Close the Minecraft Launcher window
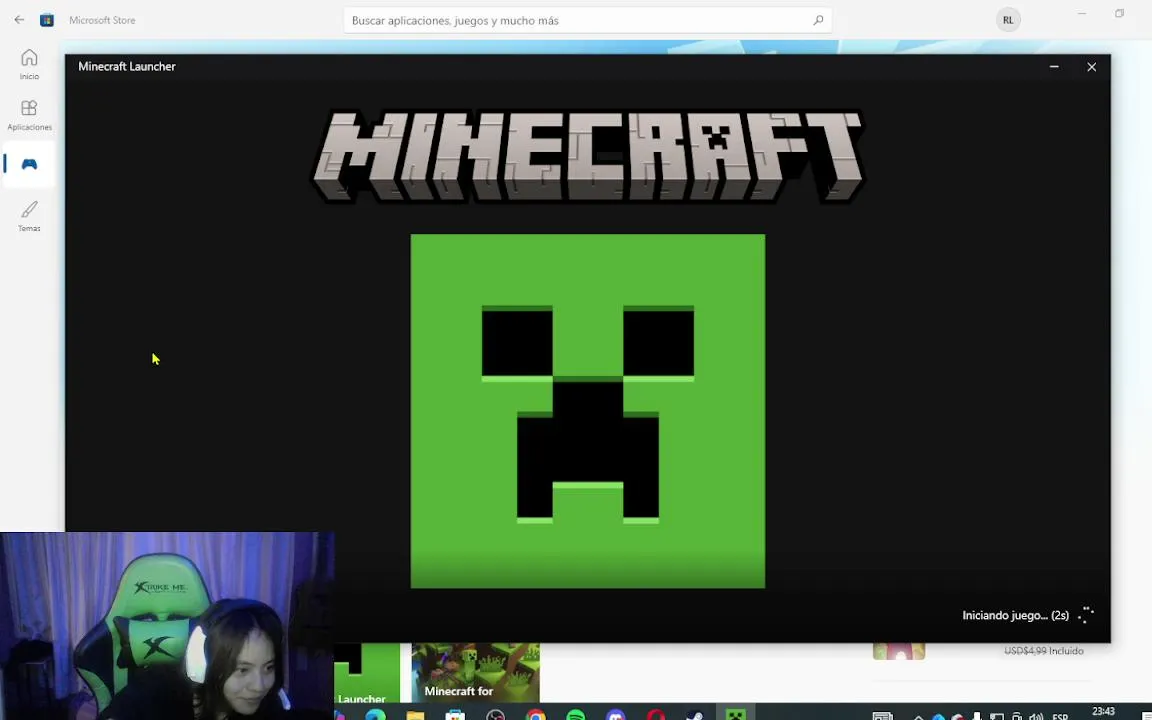This screenshot has height=720, width=1152. coord(1092,67)
